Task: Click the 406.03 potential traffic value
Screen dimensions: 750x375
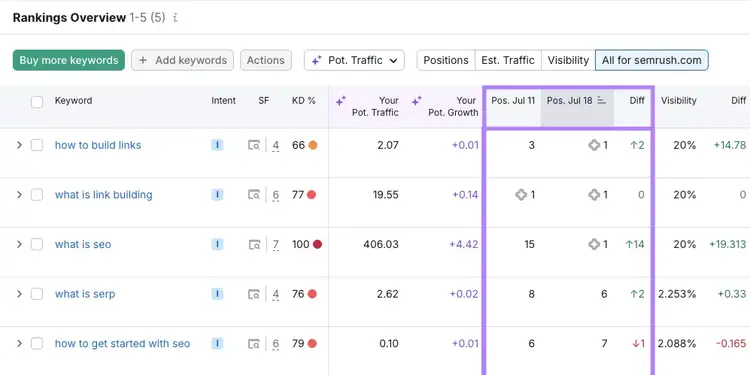Action: (381, 244)
